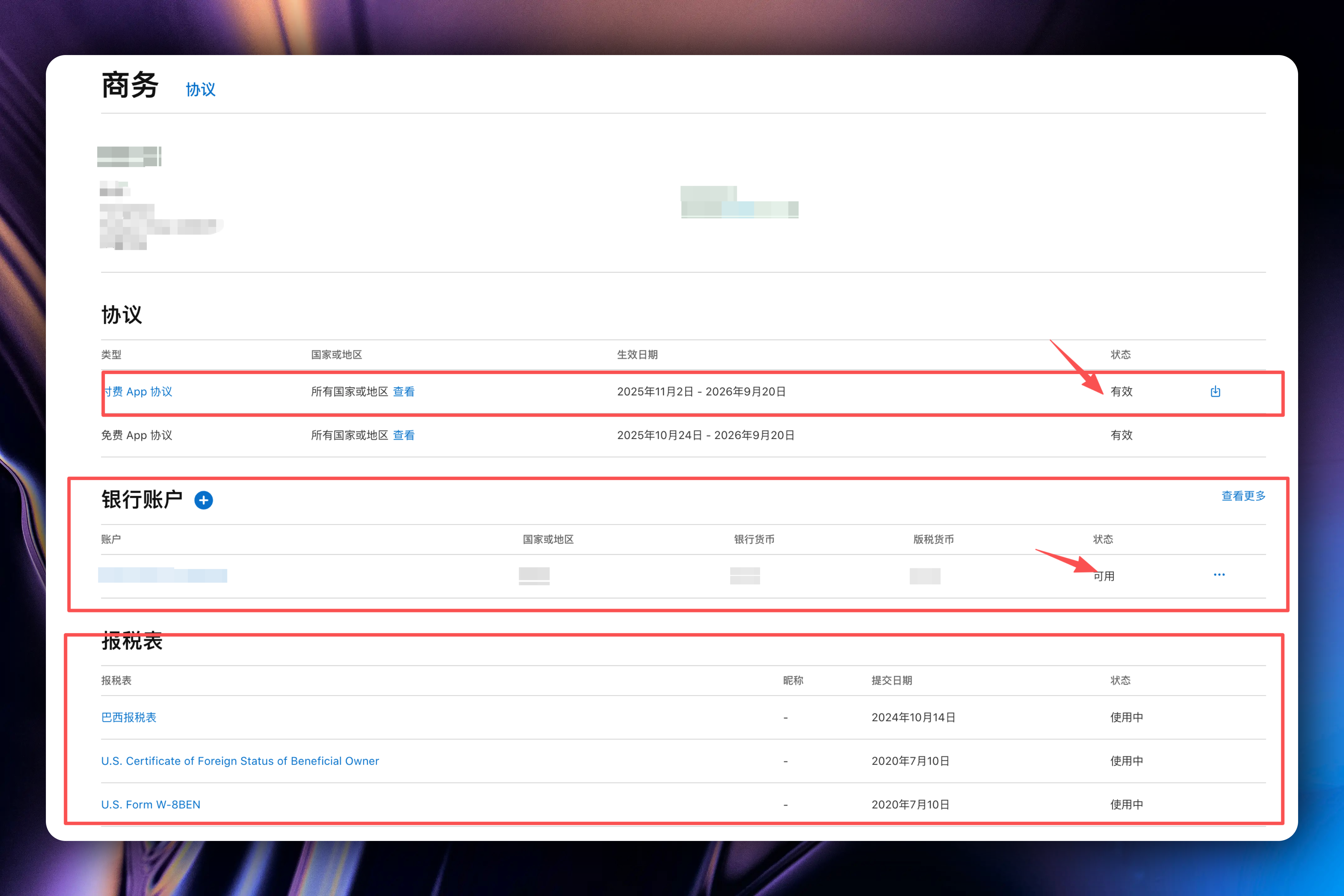Select the 免费 App 协议 row label
Screen dimensions: 1344x896
pyautogui.click(x=137, y=436)
